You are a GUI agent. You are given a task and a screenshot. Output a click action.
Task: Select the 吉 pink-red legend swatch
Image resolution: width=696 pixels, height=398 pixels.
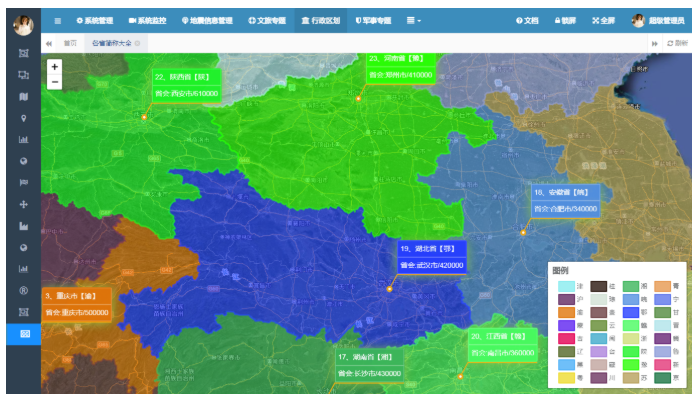click(x=566, y=339)
